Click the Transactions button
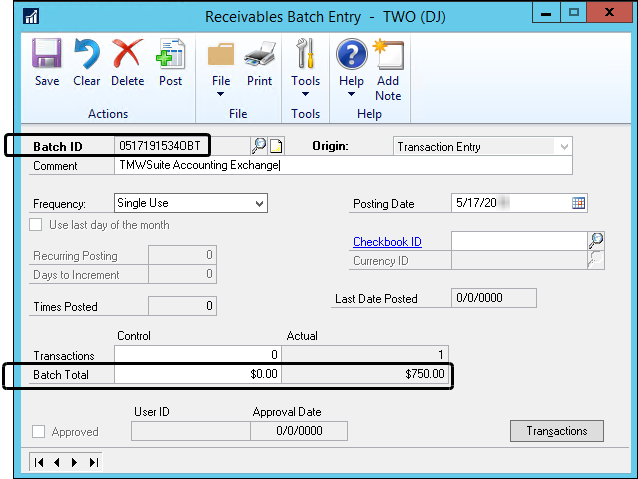Screen dimensions: 638x479 [557, 431]
